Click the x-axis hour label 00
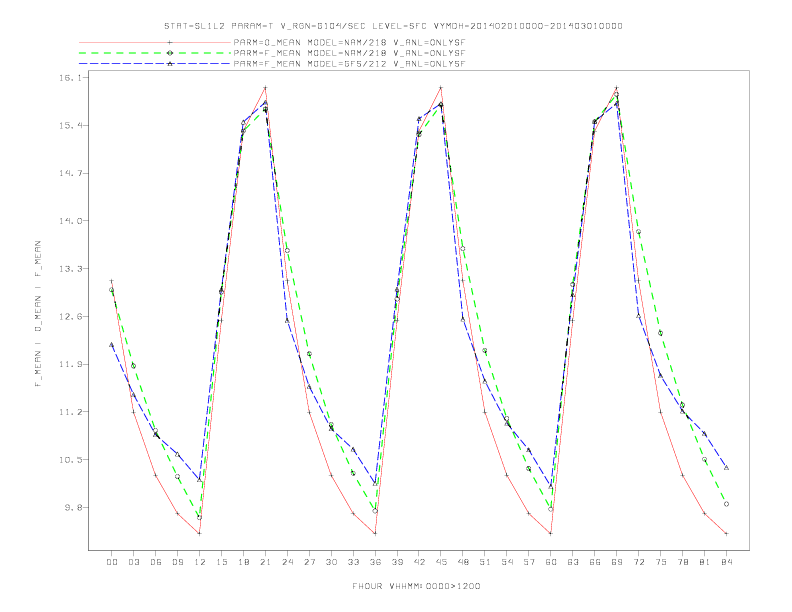This screenshot has height=612, width=792. (x=112, y=562)
